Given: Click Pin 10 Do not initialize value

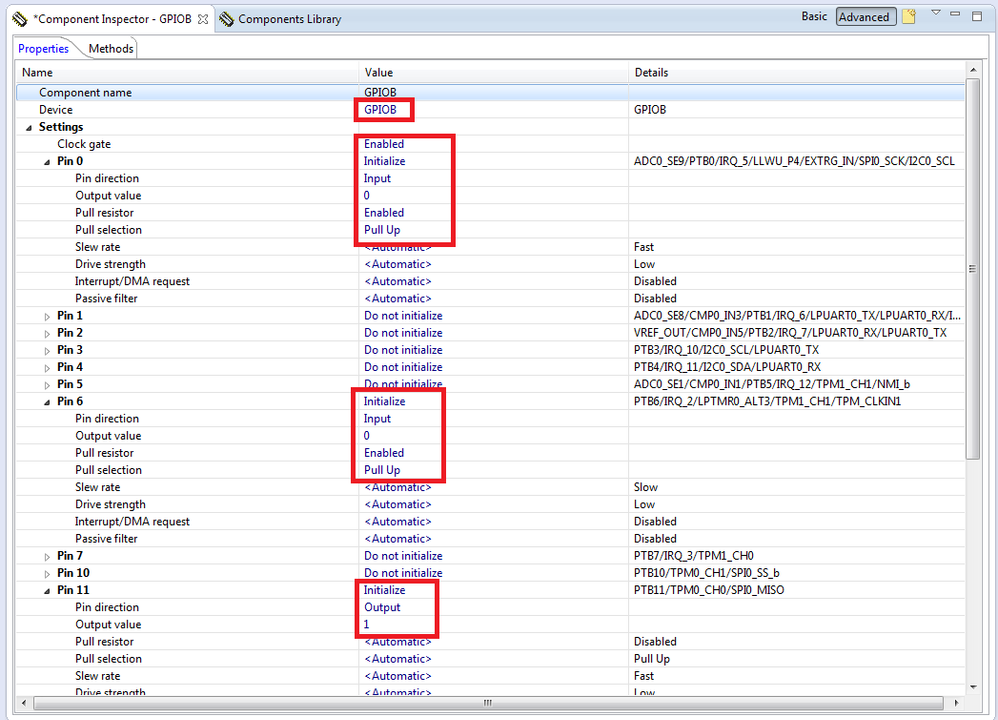Looking at the screenshot, I should coord(403,573).
